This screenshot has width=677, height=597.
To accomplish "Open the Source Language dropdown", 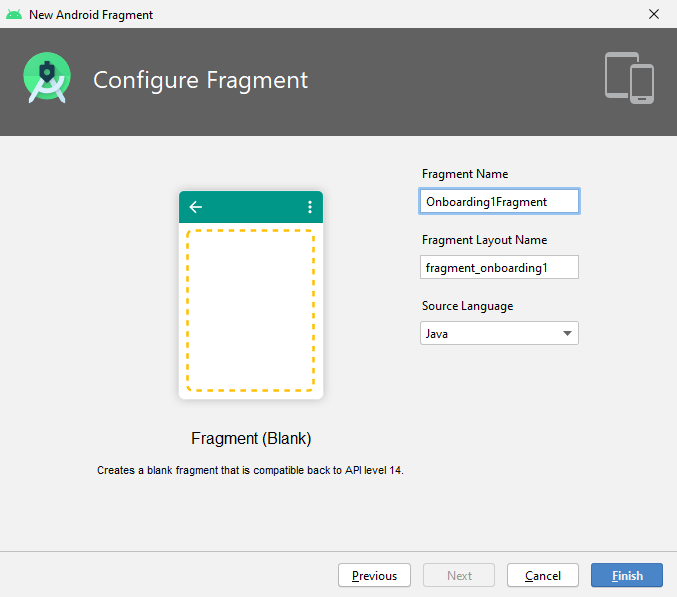I will [x=499, y=333].
